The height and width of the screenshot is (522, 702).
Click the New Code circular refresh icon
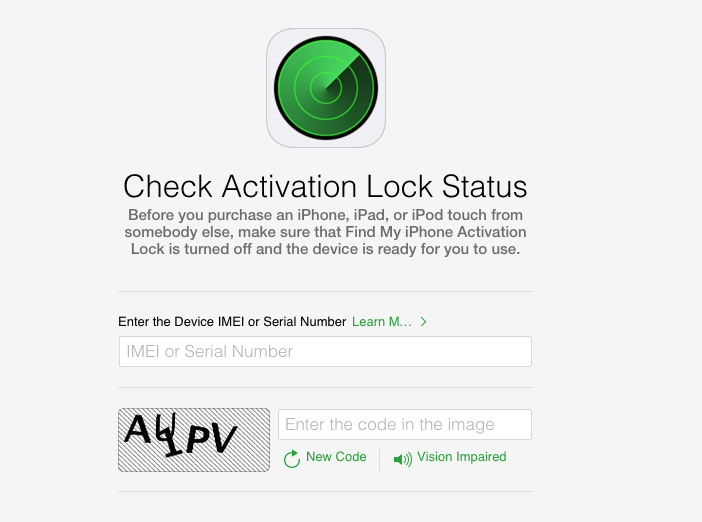pos(291,458)
